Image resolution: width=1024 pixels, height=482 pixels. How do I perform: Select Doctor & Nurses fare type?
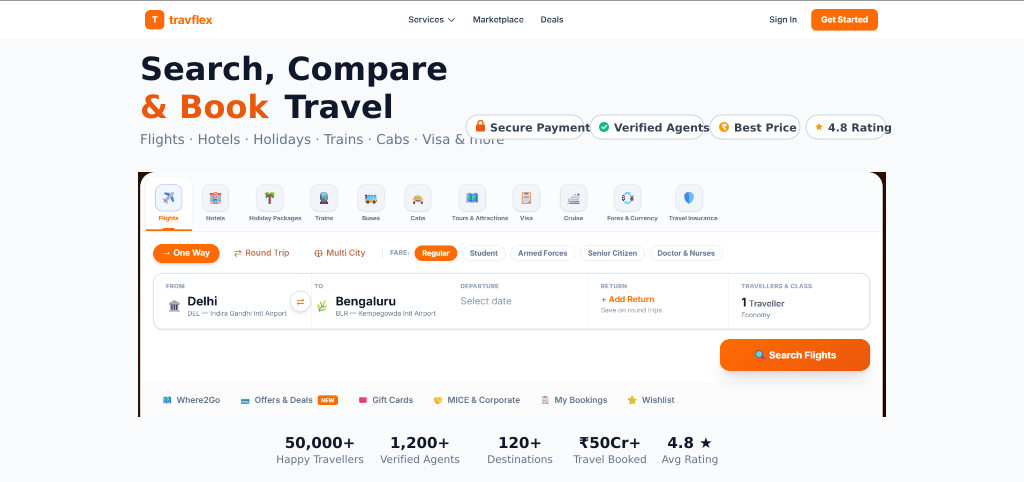(686, 253)
